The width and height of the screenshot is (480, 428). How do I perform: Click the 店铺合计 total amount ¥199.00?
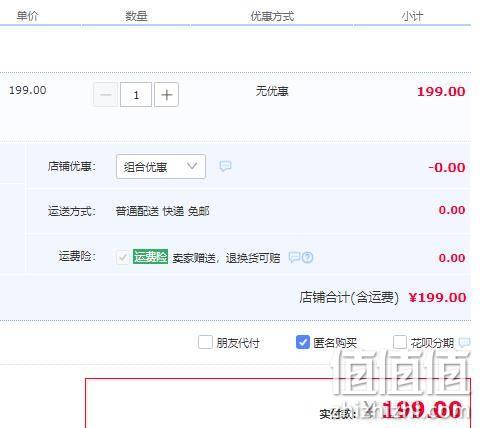pyautogui.click(x=437, y=297)
